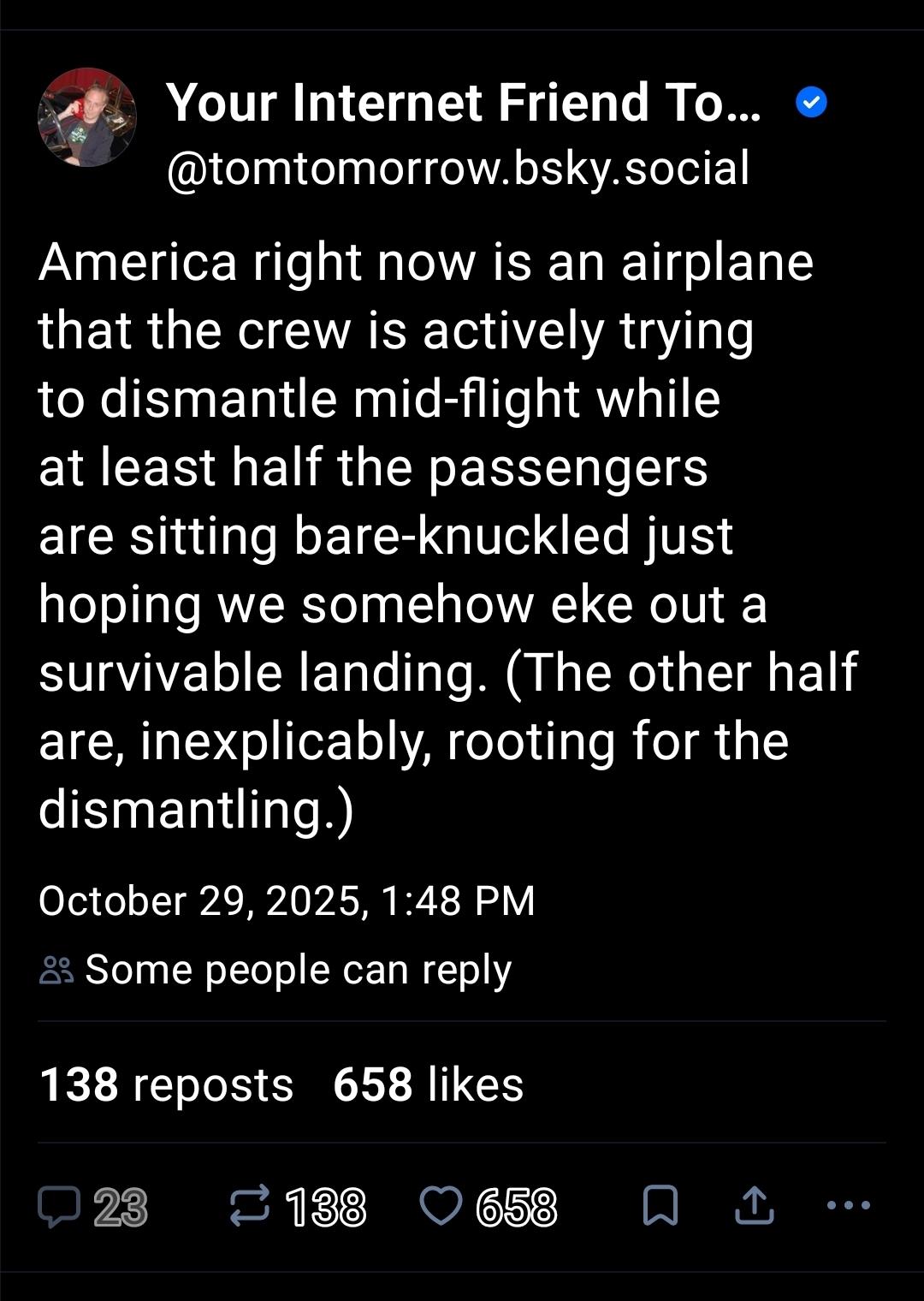Open the Your Internet Friend display name
This screenshot has width=924, height=1301.
[463, 103]
